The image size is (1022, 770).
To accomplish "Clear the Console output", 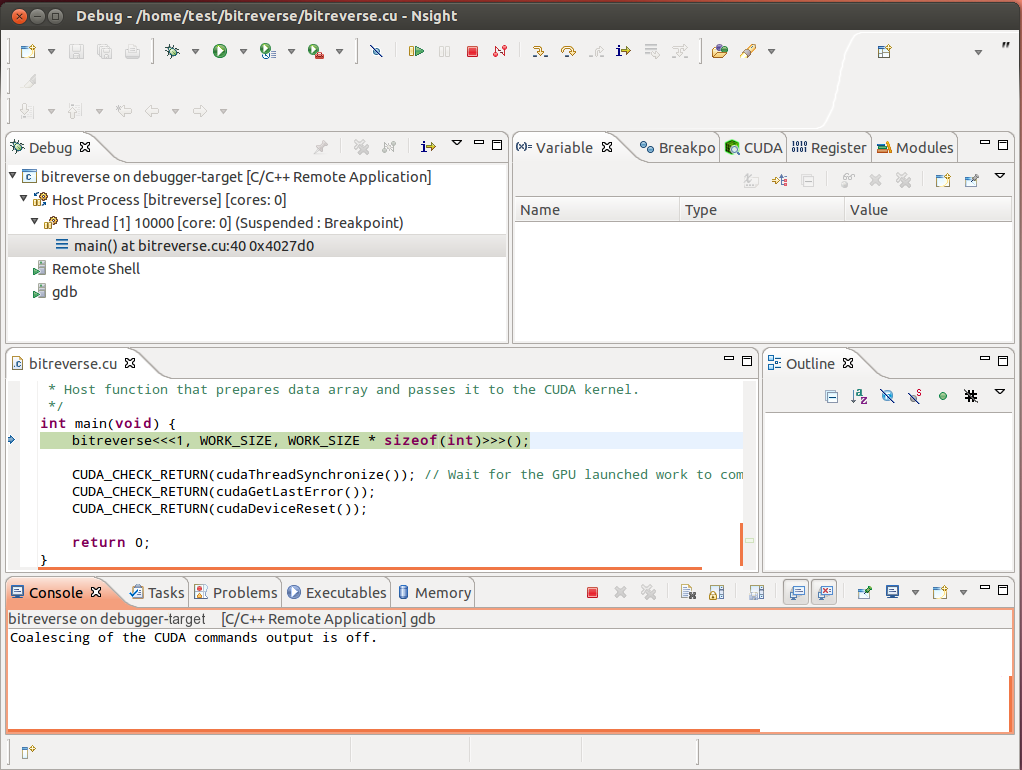I will pyautogui.click(x=687, y=592).
